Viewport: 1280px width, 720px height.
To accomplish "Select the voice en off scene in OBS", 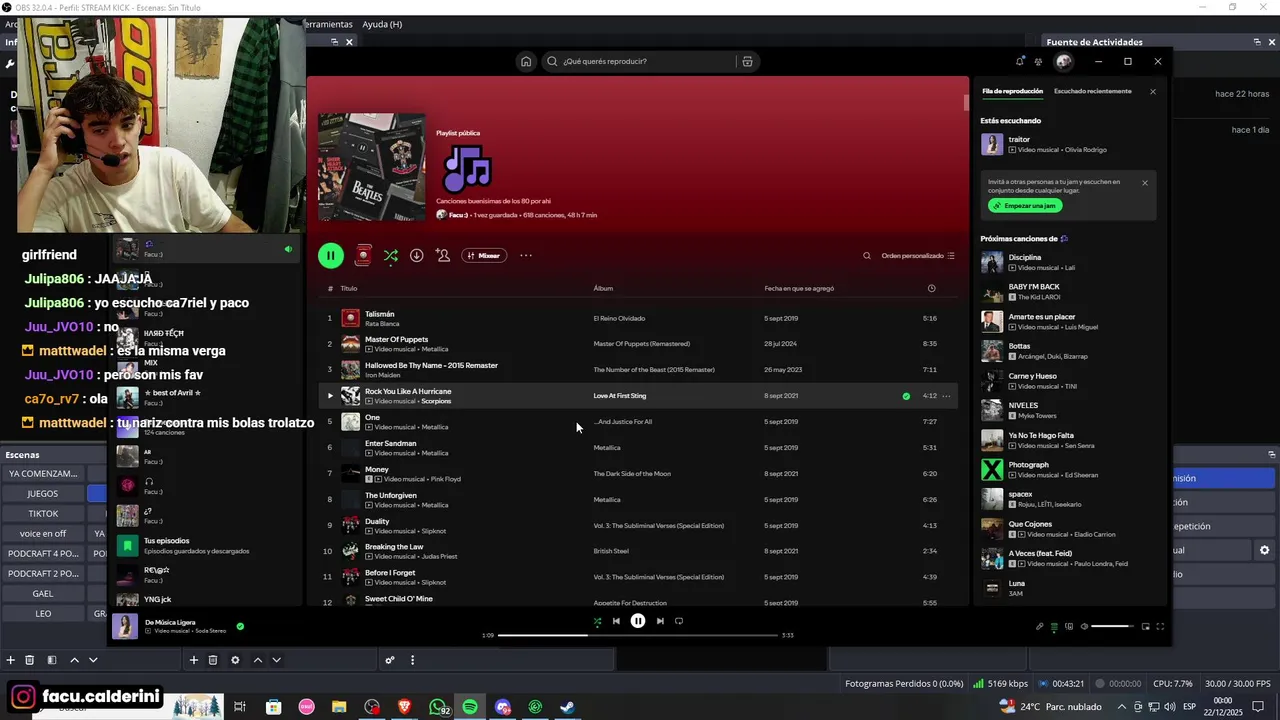I will [43, 534].
